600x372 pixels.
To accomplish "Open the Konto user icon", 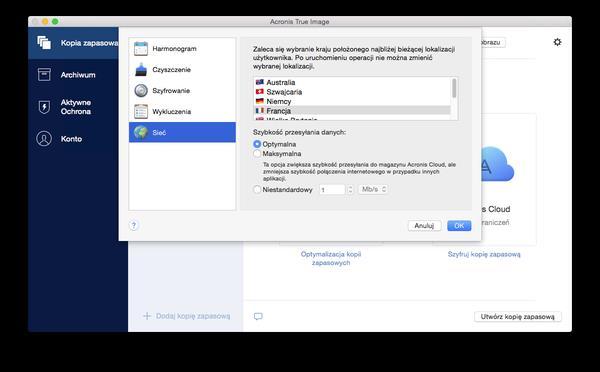I will tap(44, 139).
